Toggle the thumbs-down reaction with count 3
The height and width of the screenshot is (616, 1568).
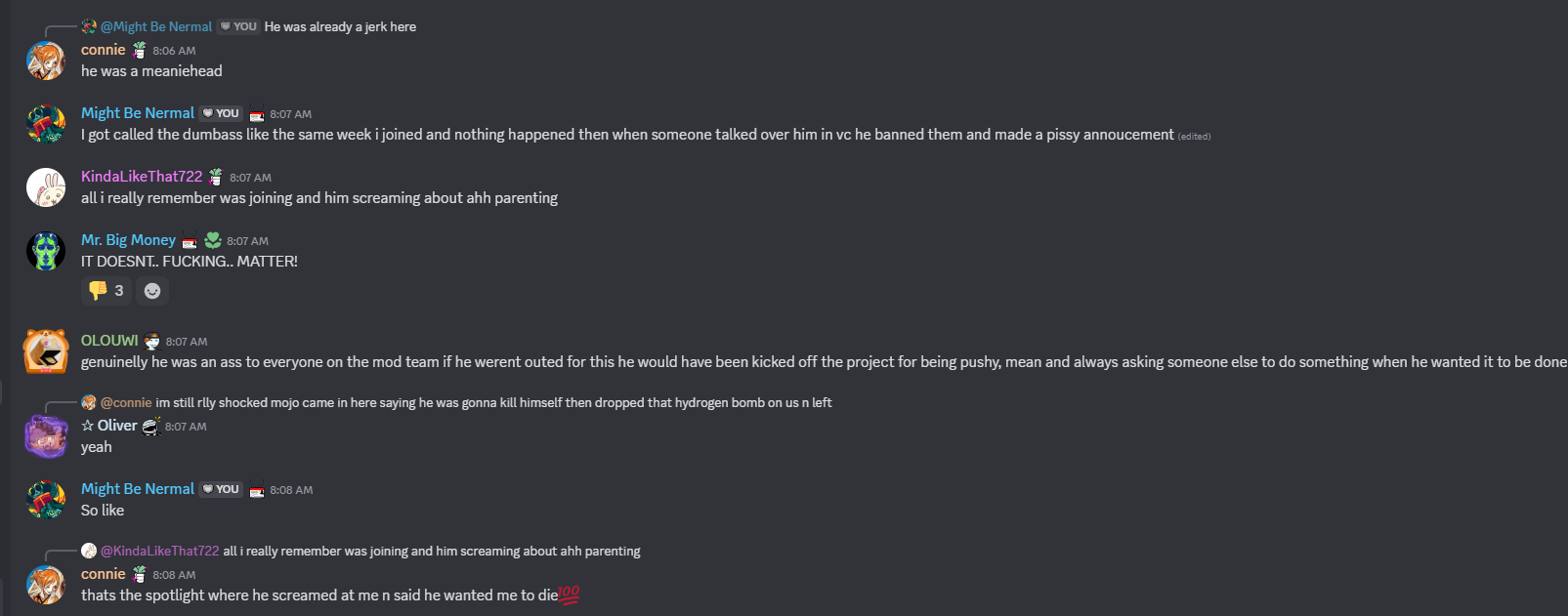[x=106, y=290]
